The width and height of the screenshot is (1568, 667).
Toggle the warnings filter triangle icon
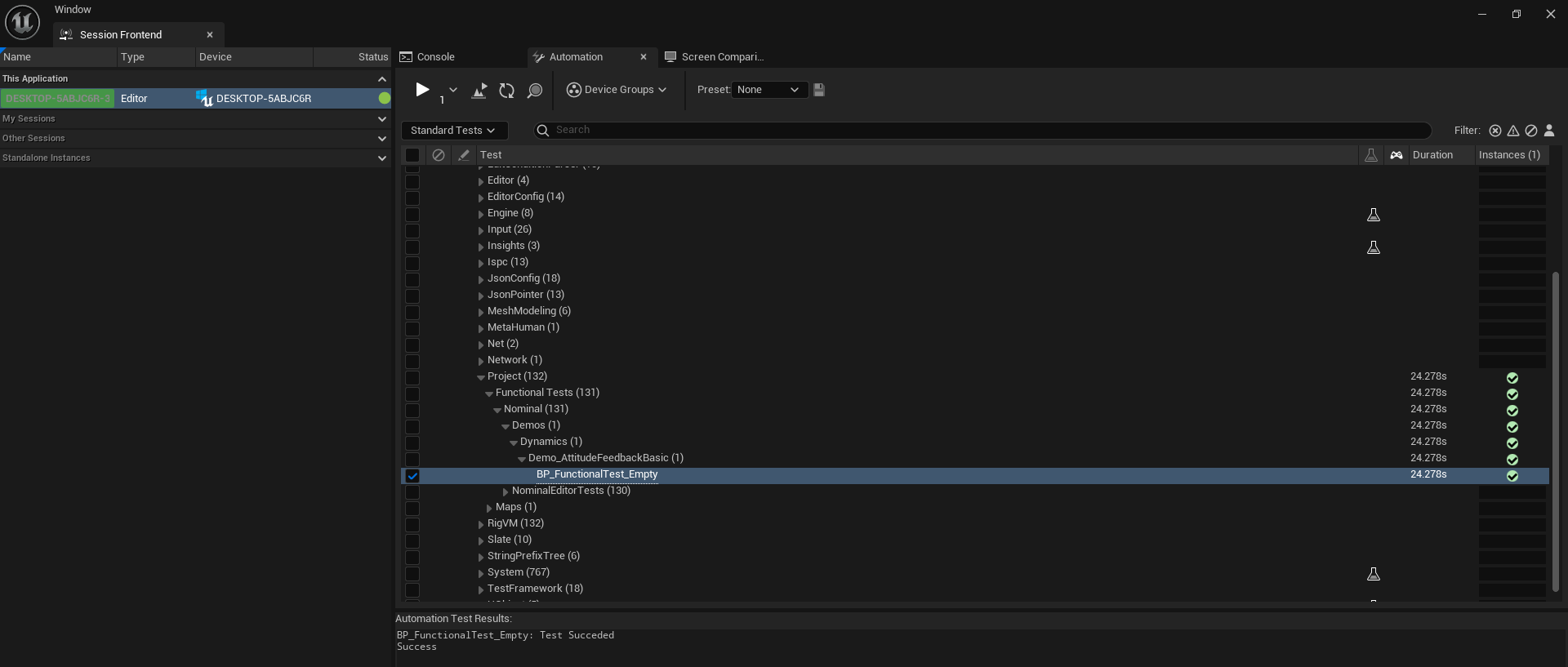point(1513,131)
